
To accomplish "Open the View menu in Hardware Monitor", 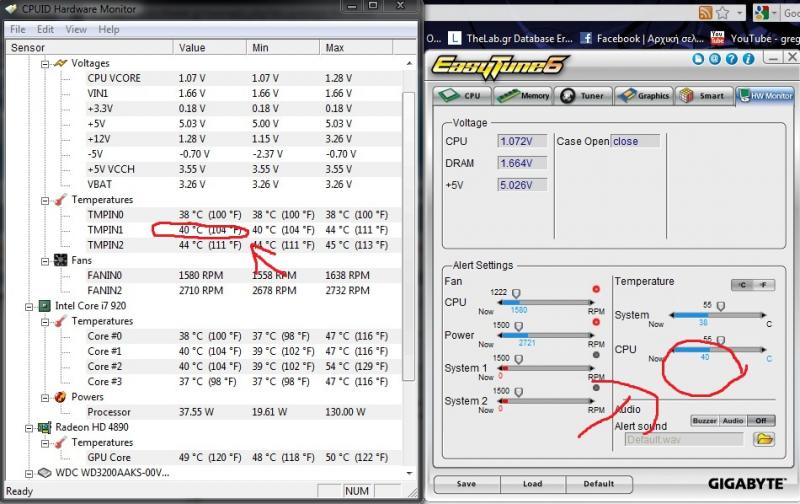I will pyautogui.click(x=76, y=30).
